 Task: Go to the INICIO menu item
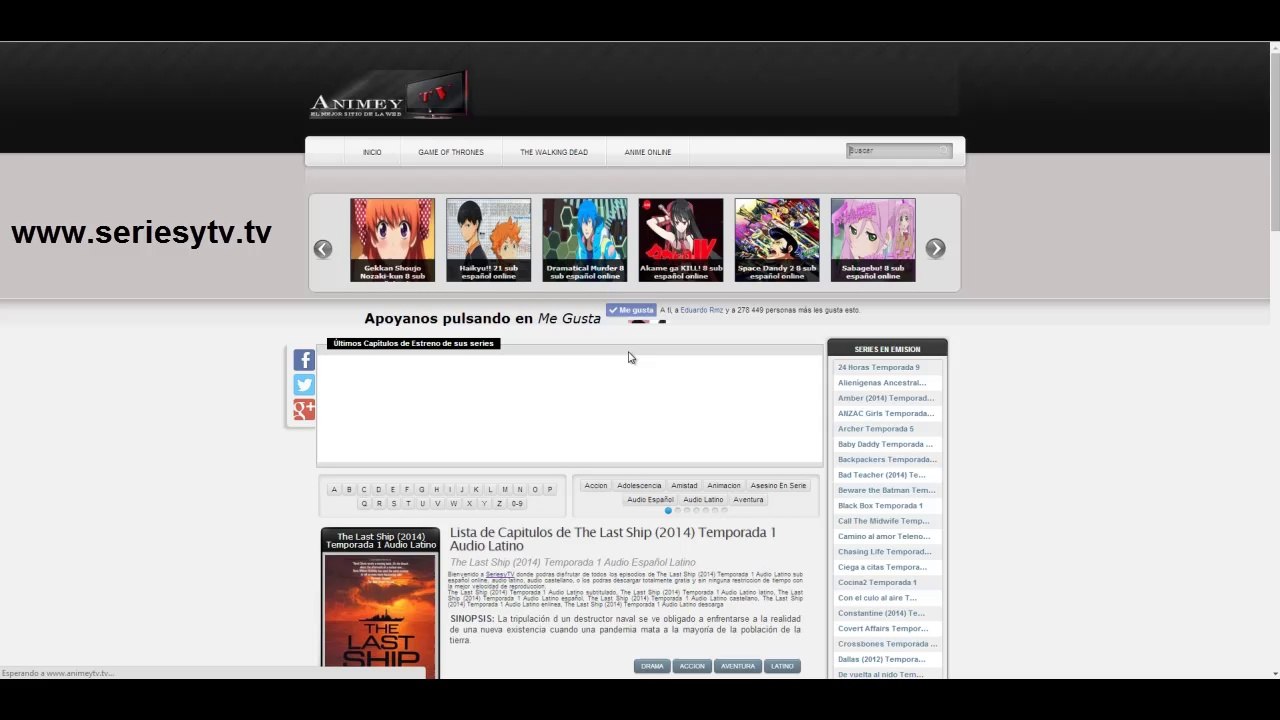pos(372,152)
